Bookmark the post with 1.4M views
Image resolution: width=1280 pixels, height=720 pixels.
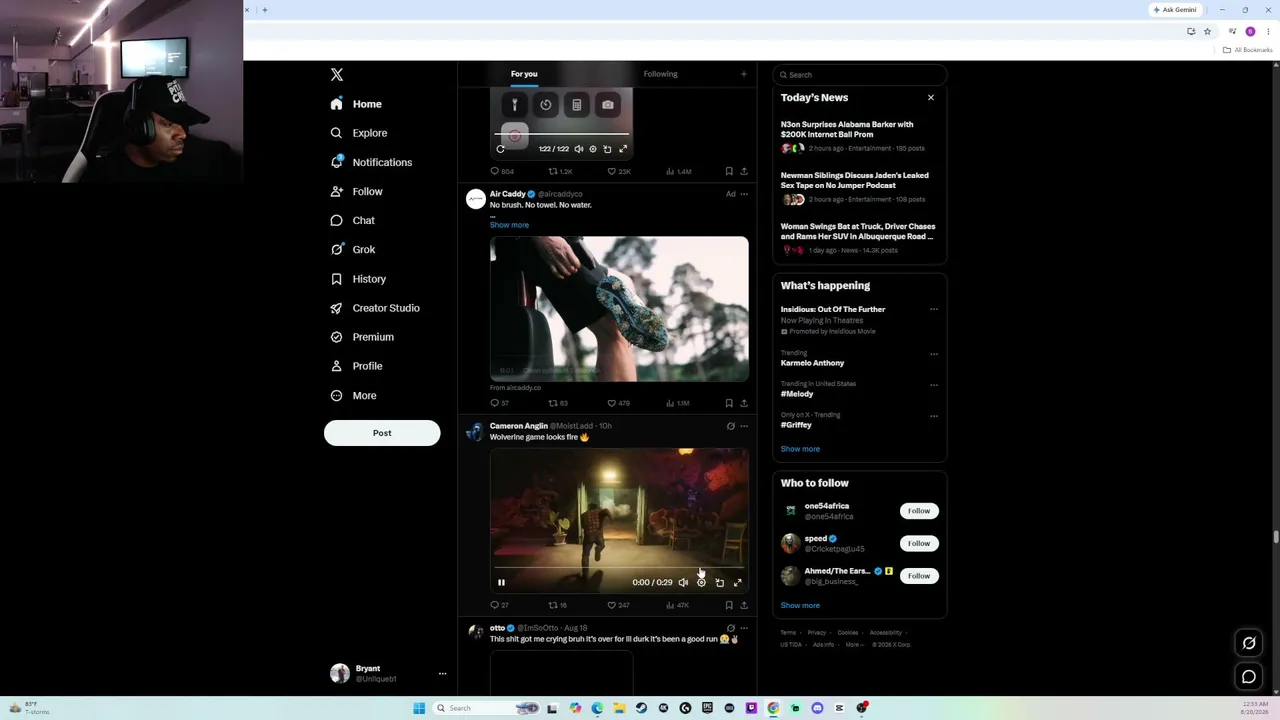pyautogui.click(x=729, y=172)
